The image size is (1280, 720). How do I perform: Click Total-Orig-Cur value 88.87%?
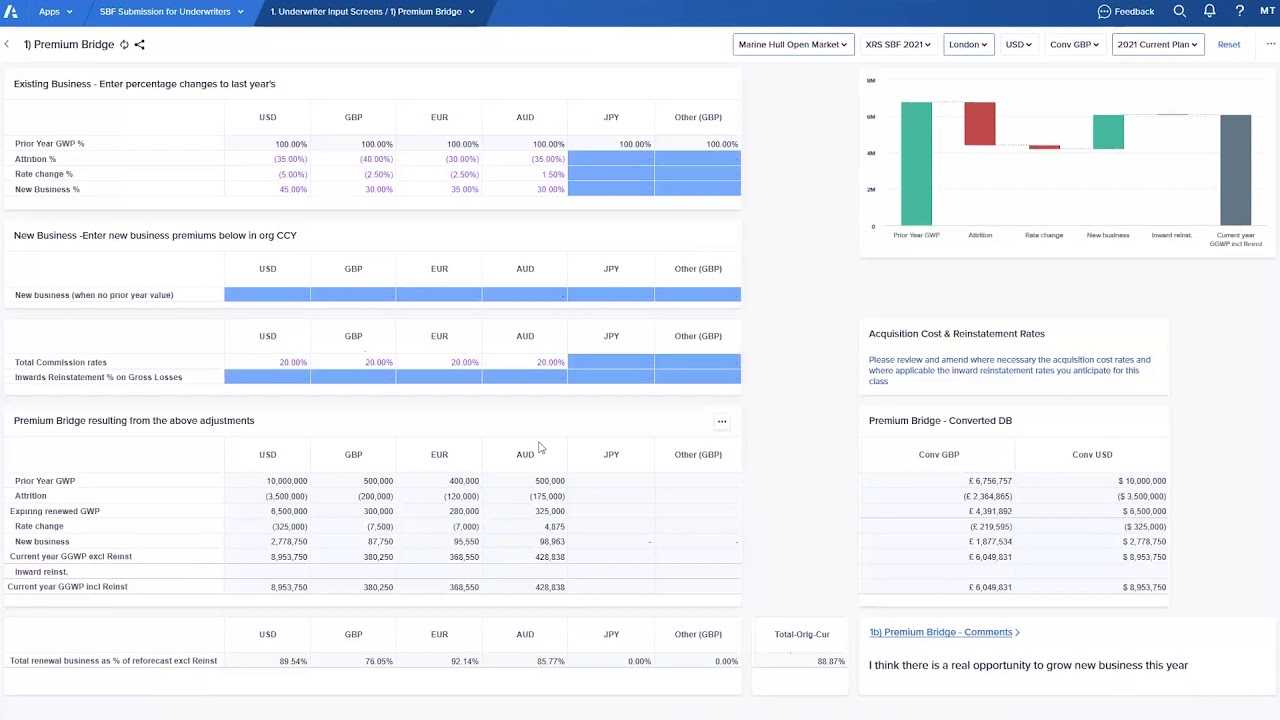(x=831, y=661)
